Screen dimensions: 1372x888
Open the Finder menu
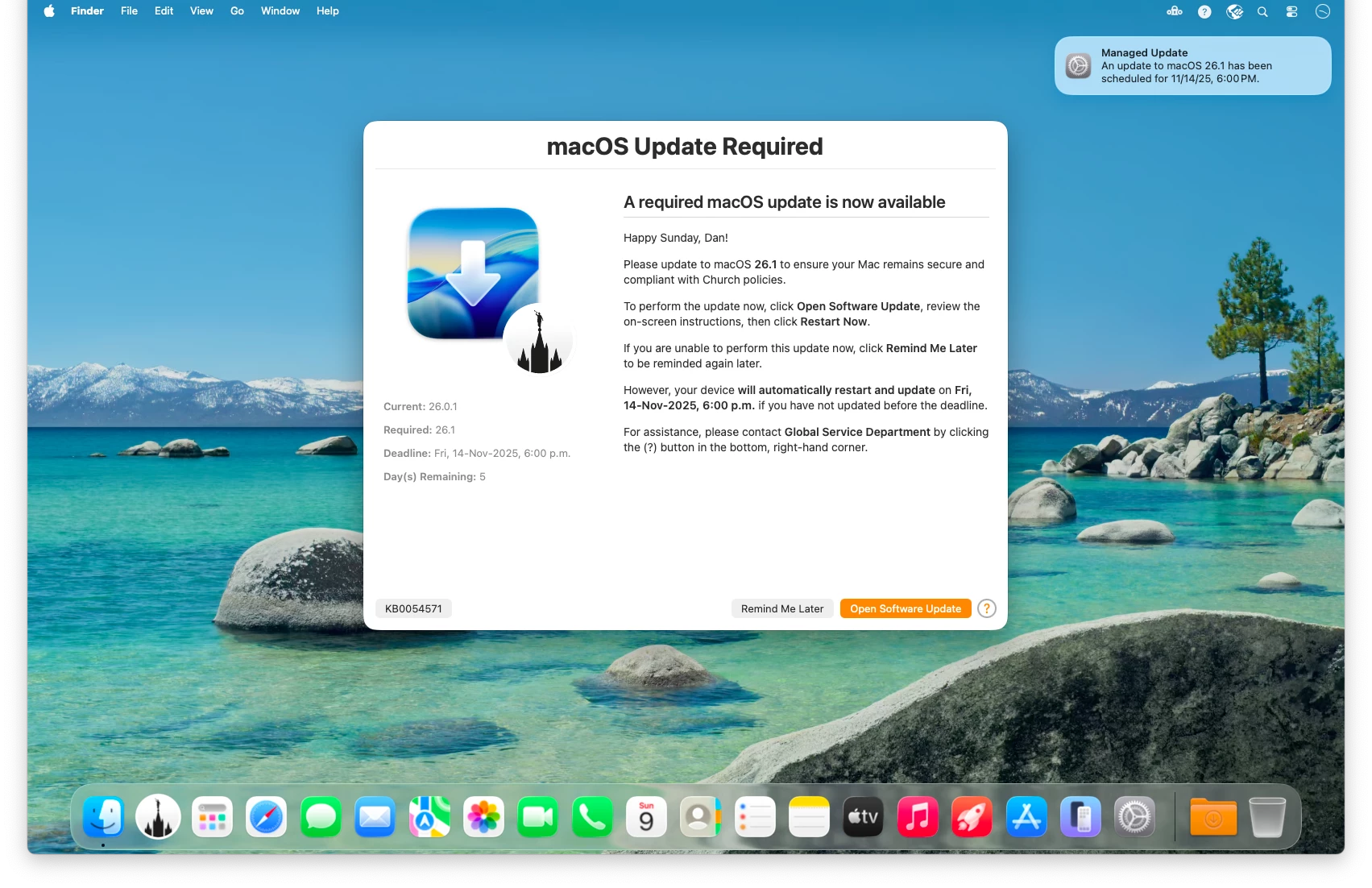click(87, 11)
